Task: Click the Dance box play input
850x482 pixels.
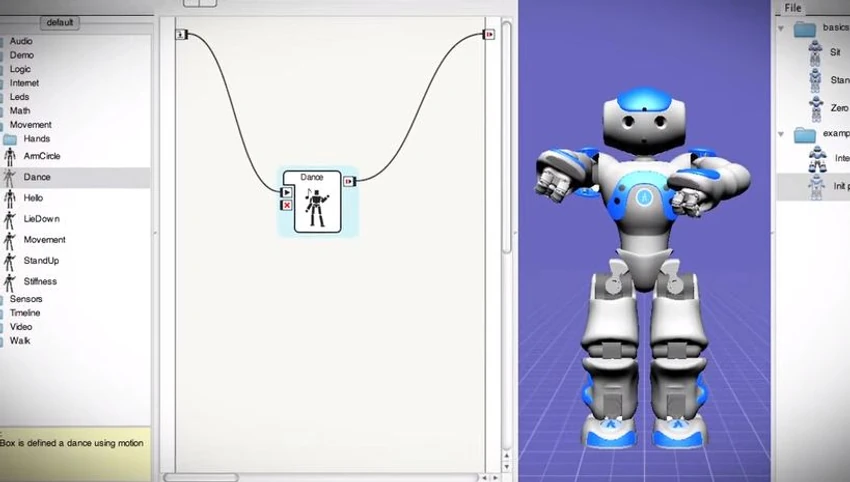Action: (287, 192)
